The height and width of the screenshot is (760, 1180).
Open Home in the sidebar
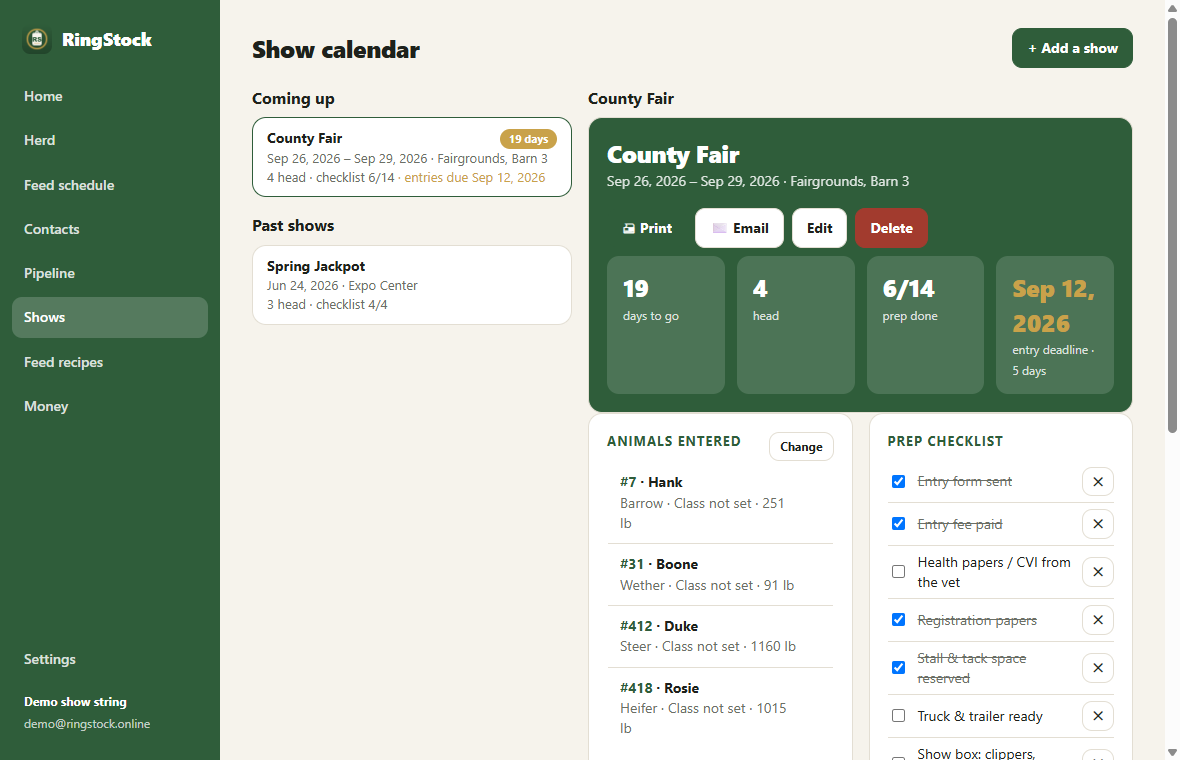point(110,96)
